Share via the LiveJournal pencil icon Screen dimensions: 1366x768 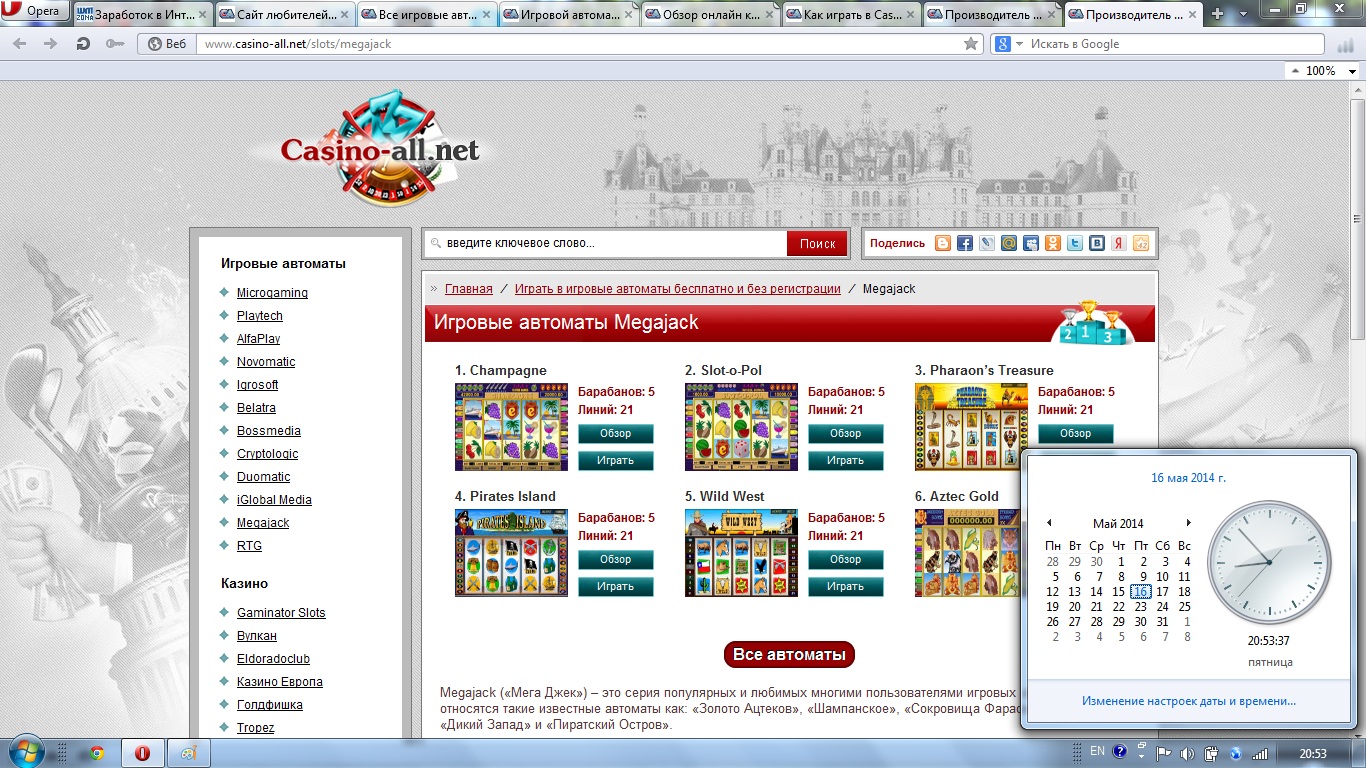pyautogui.click(x=987, y=243)
